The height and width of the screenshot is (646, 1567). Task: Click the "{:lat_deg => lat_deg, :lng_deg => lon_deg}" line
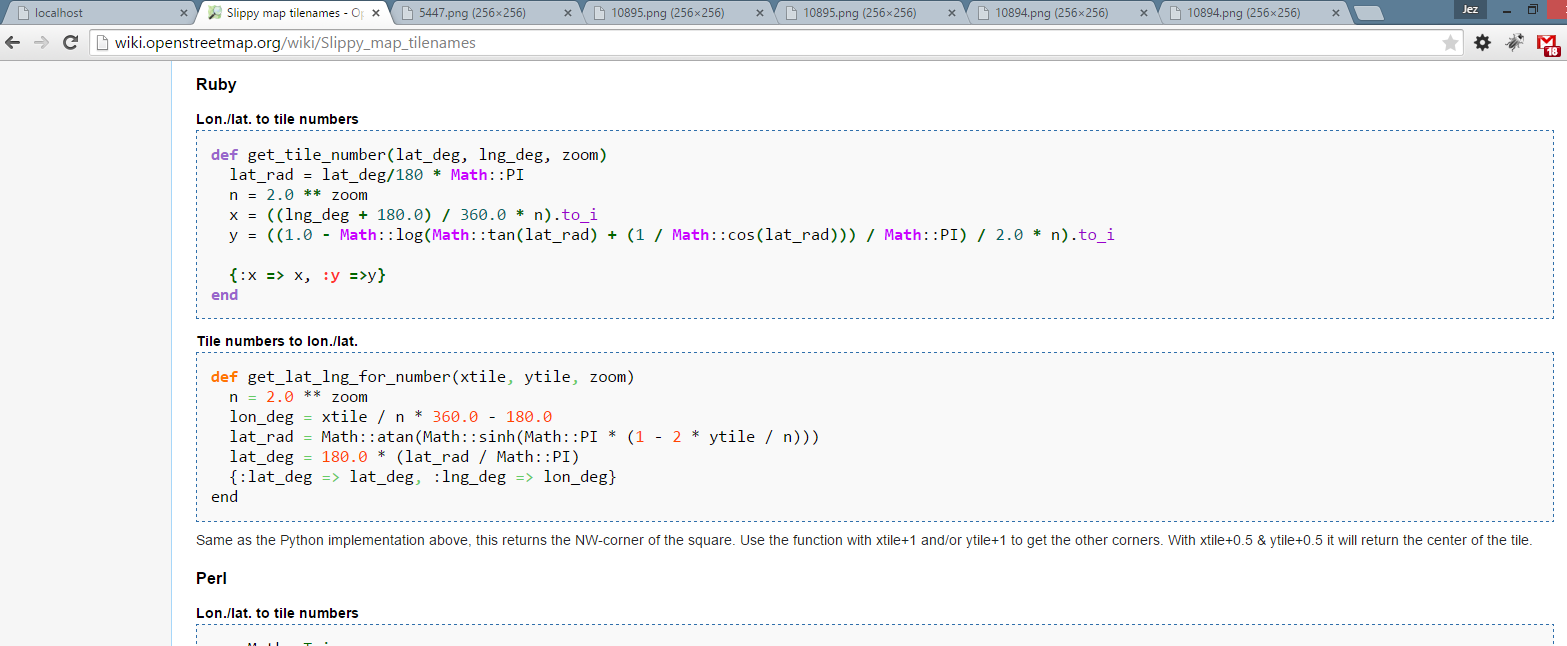[423, 477]
